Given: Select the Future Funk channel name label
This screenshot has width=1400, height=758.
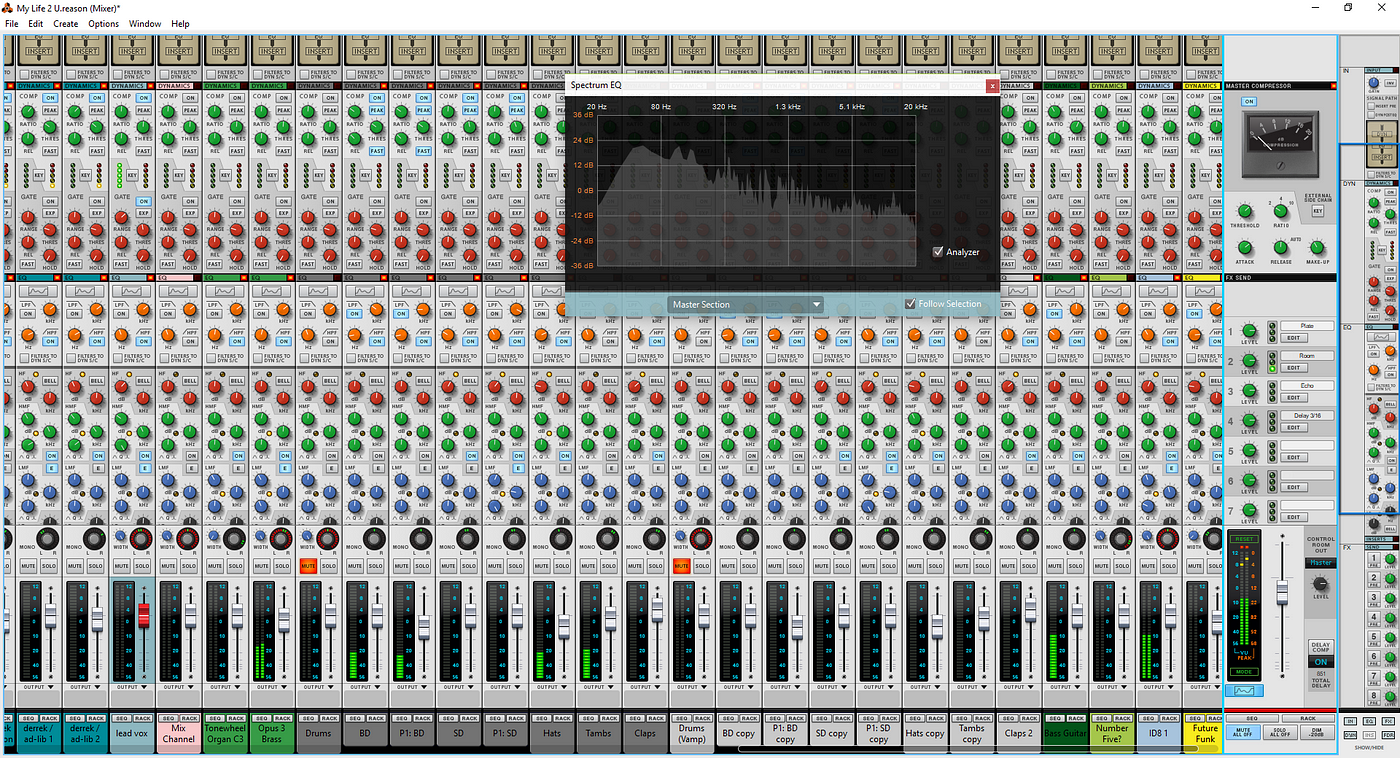Looking at the screenshot, I should tap(1204, 733).
